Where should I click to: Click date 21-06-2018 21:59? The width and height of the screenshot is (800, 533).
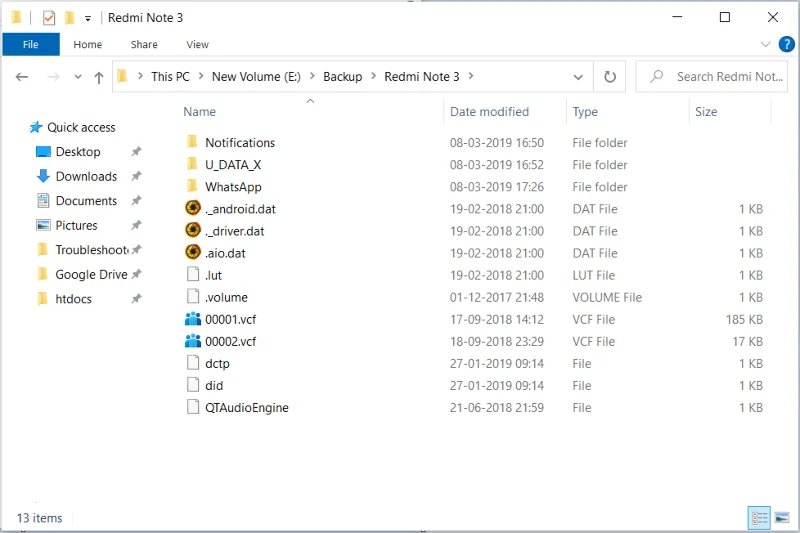coord(497,408)
